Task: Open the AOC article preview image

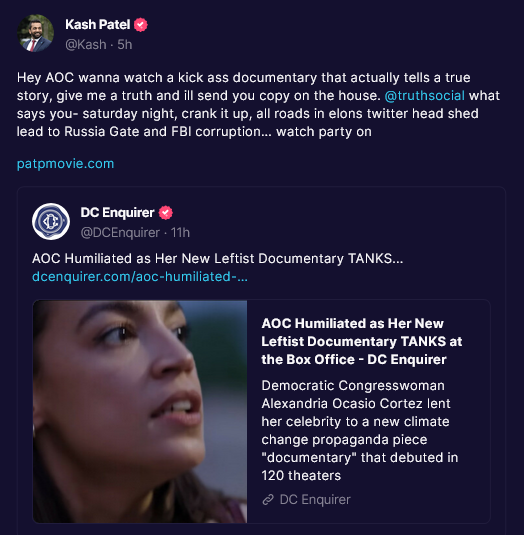Action: 140,411
